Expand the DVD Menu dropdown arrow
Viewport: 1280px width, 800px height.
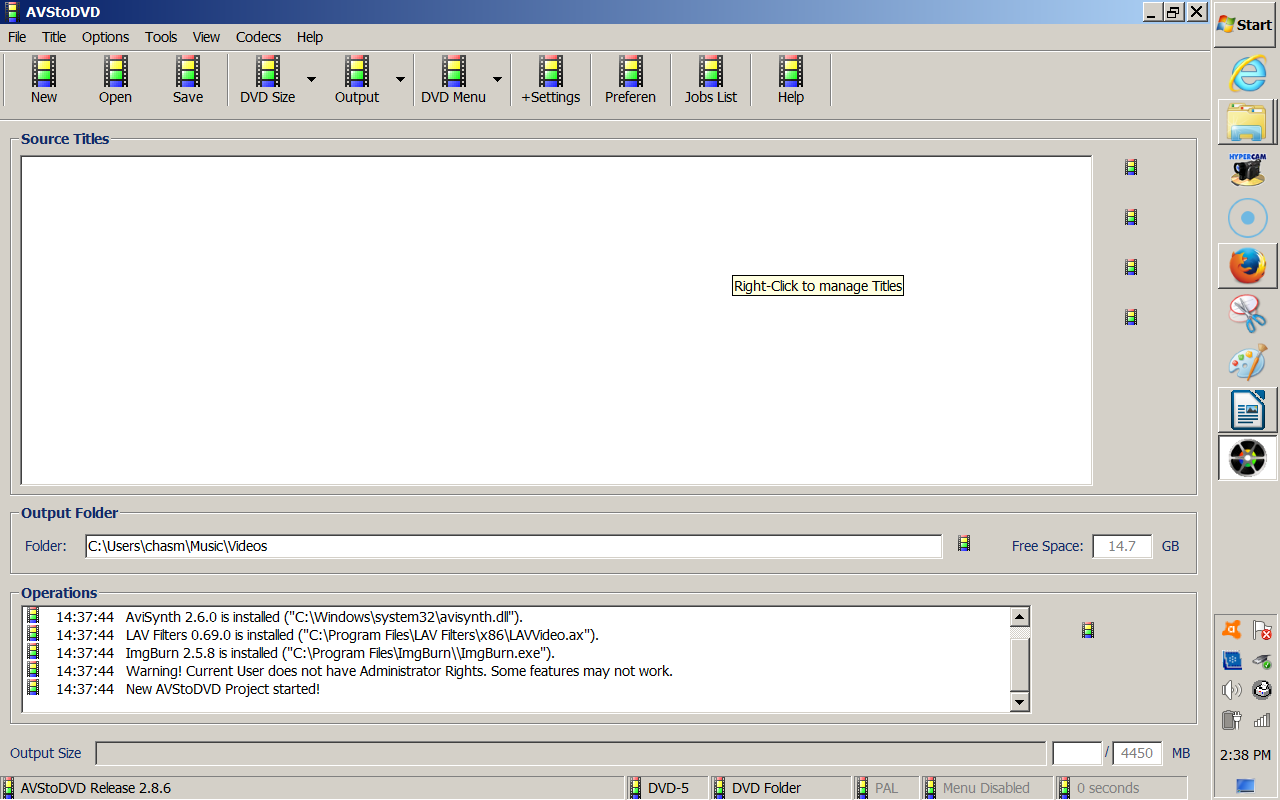[x=497, y=80]
